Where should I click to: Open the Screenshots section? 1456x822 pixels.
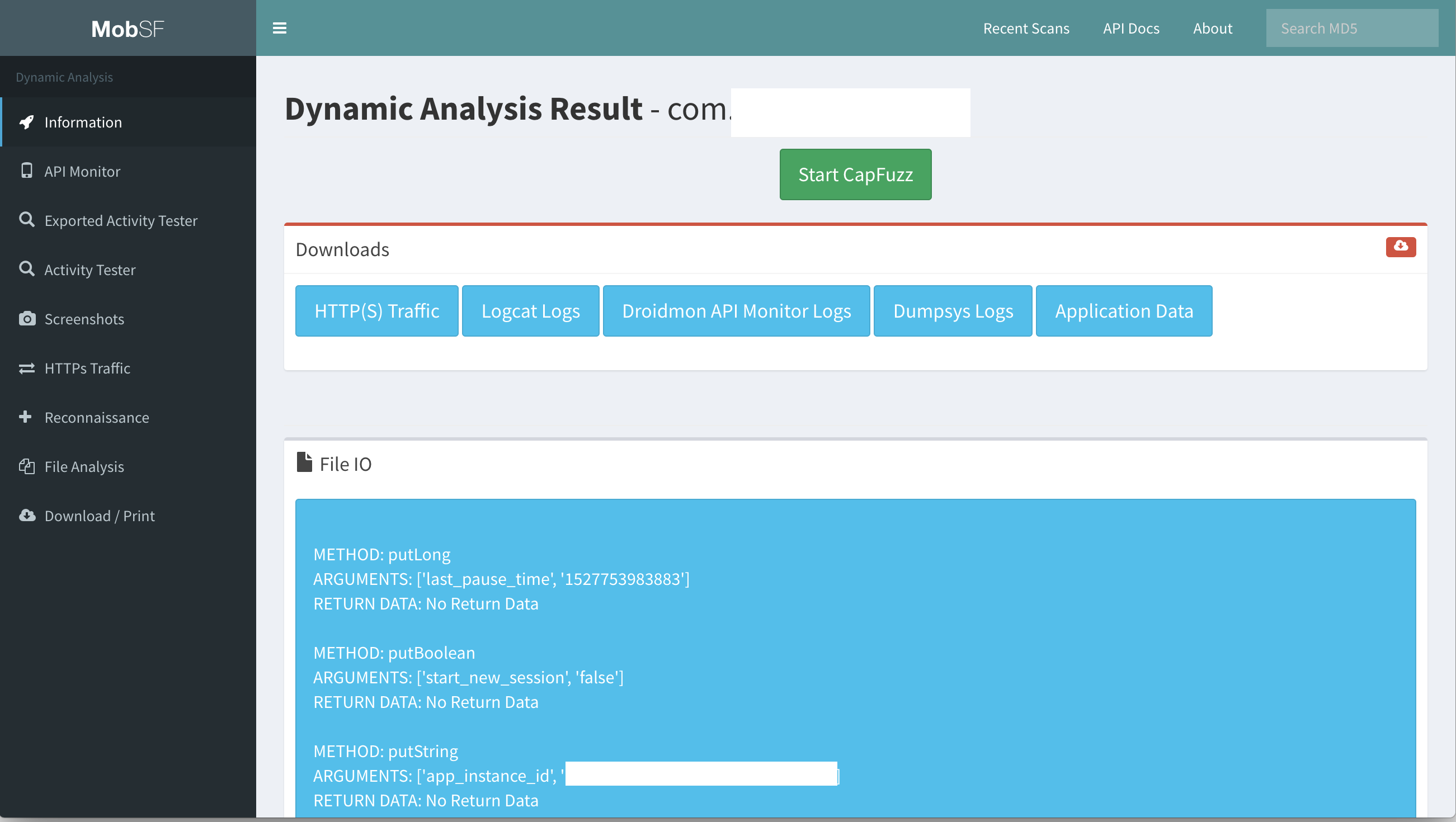129,319
